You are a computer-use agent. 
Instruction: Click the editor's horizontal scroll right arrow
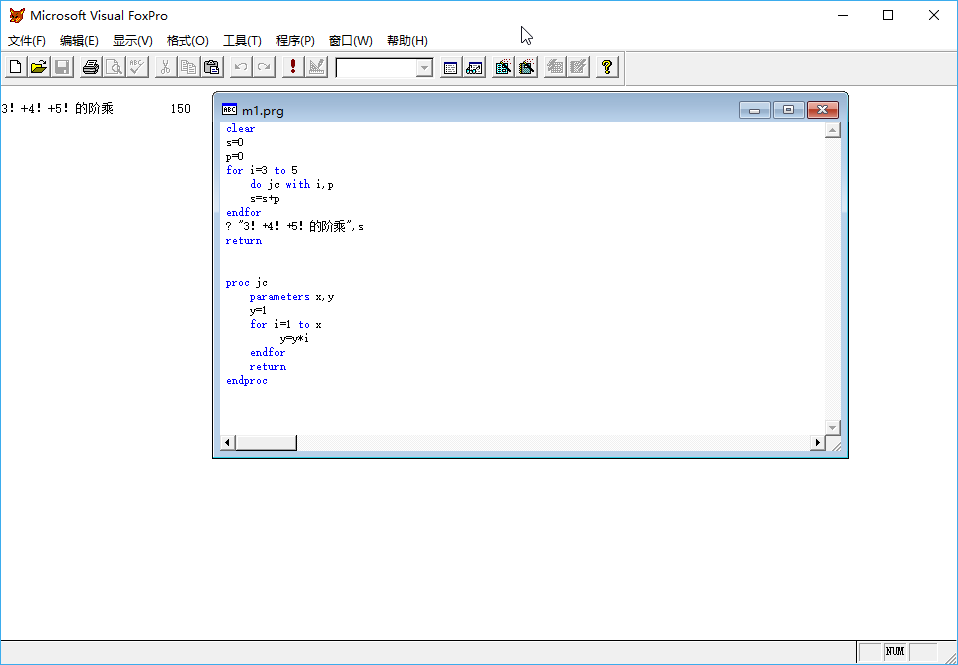(x=817, y=443)
